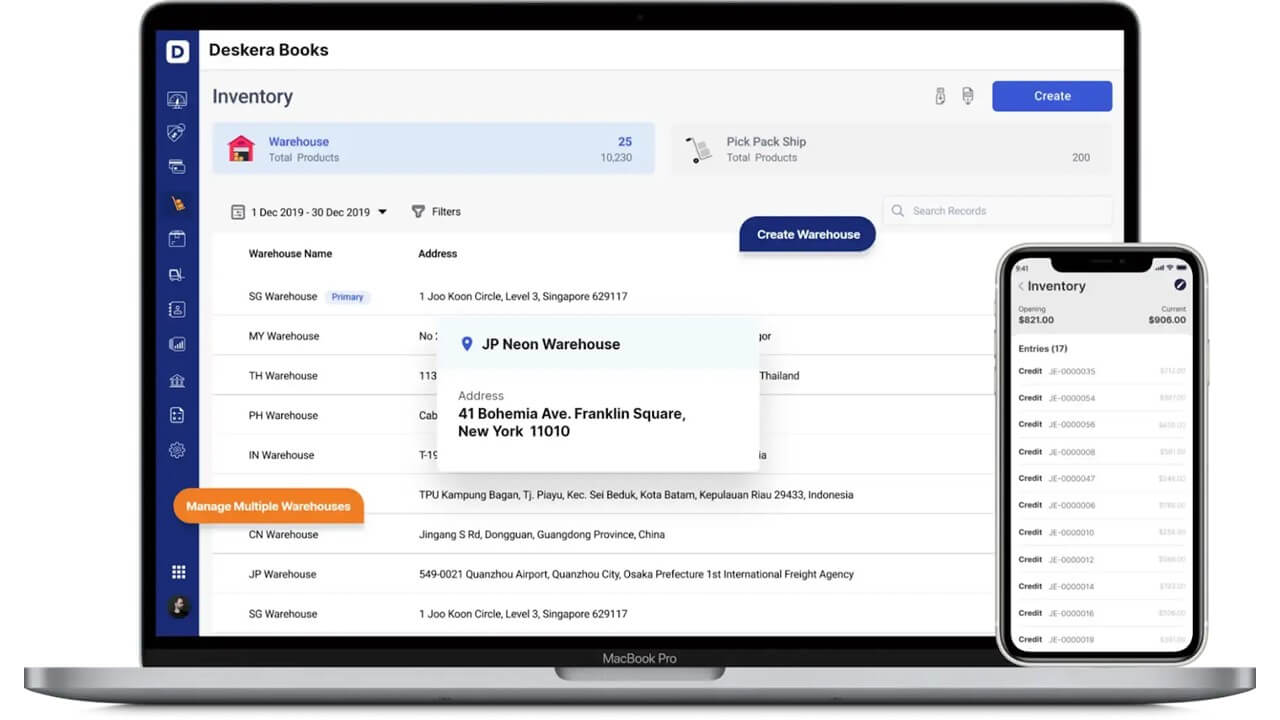Image resolution: width=1280 pixels, height=720 pixels.
Task: Click the Create Warehouse button
Action: [x=807, y=234]
